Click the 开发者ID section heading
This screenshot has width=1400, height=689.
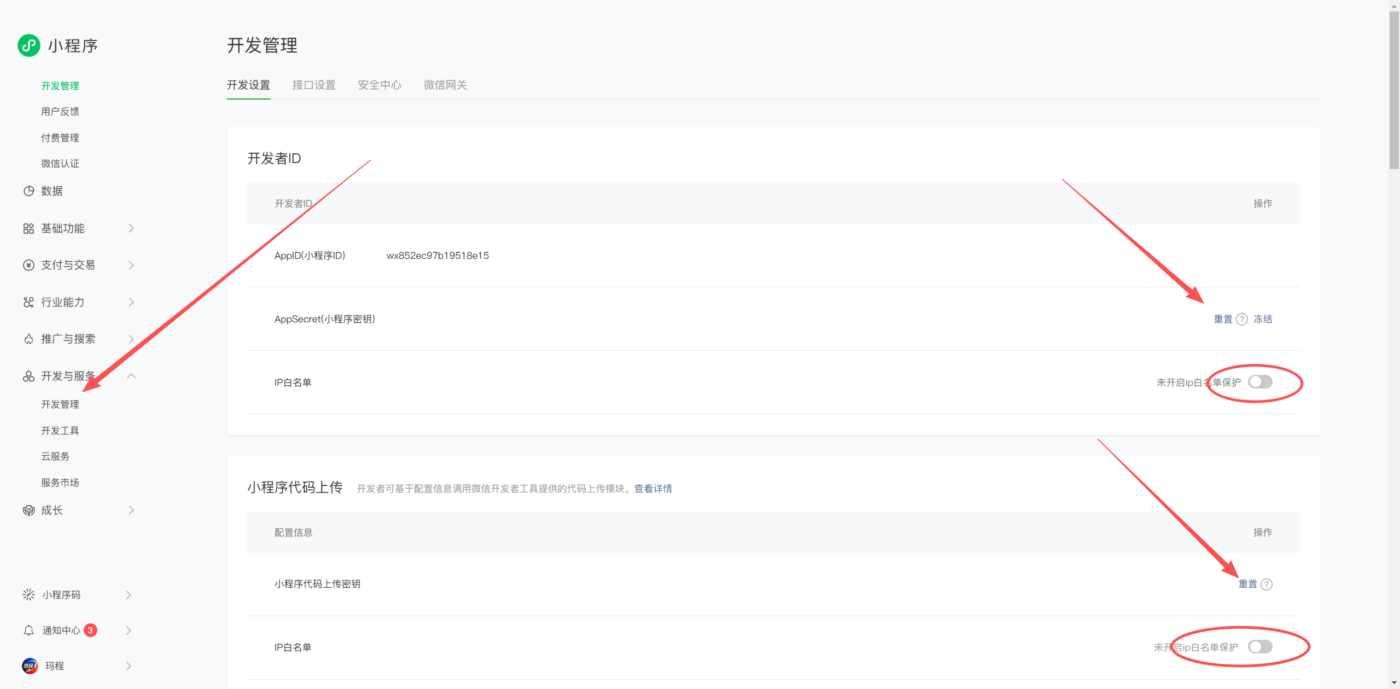(x=275, y=158)
